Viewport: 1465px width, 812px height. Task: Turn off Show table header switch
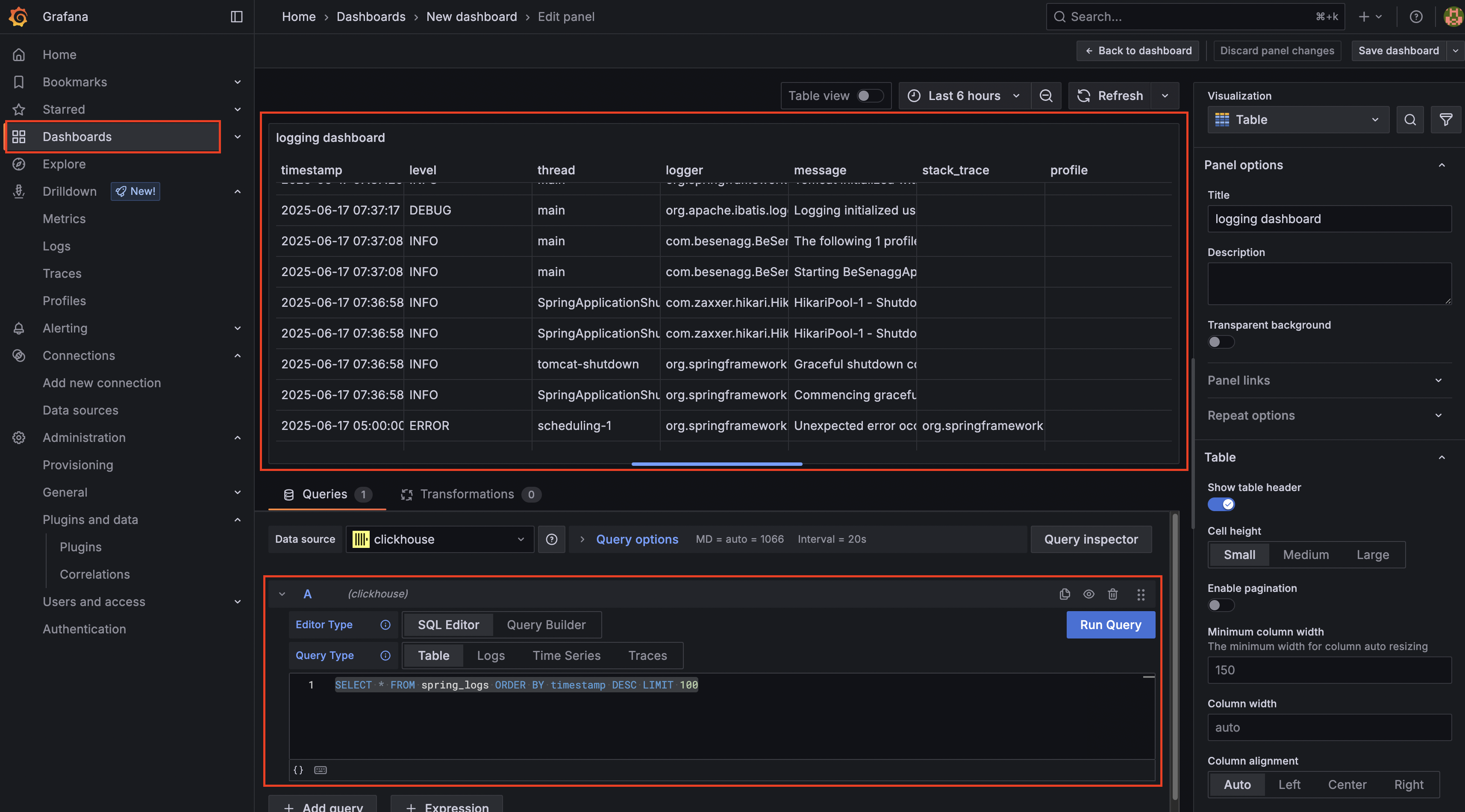(x=1221, y=504)
